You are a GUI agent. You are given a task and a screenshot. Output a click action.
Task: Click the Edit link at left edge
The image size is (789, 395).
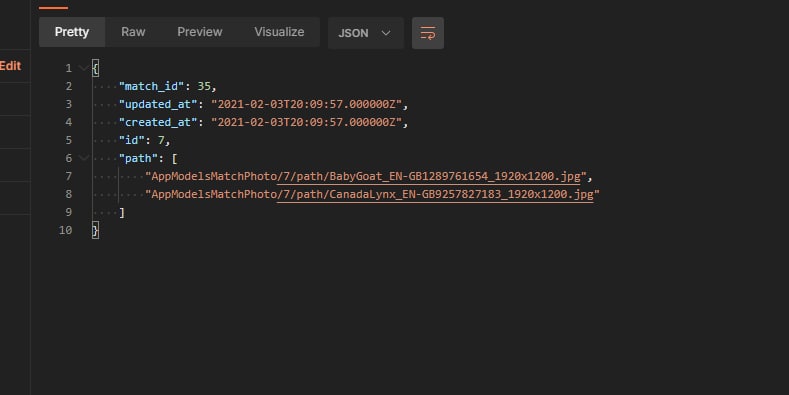[10, 66]
